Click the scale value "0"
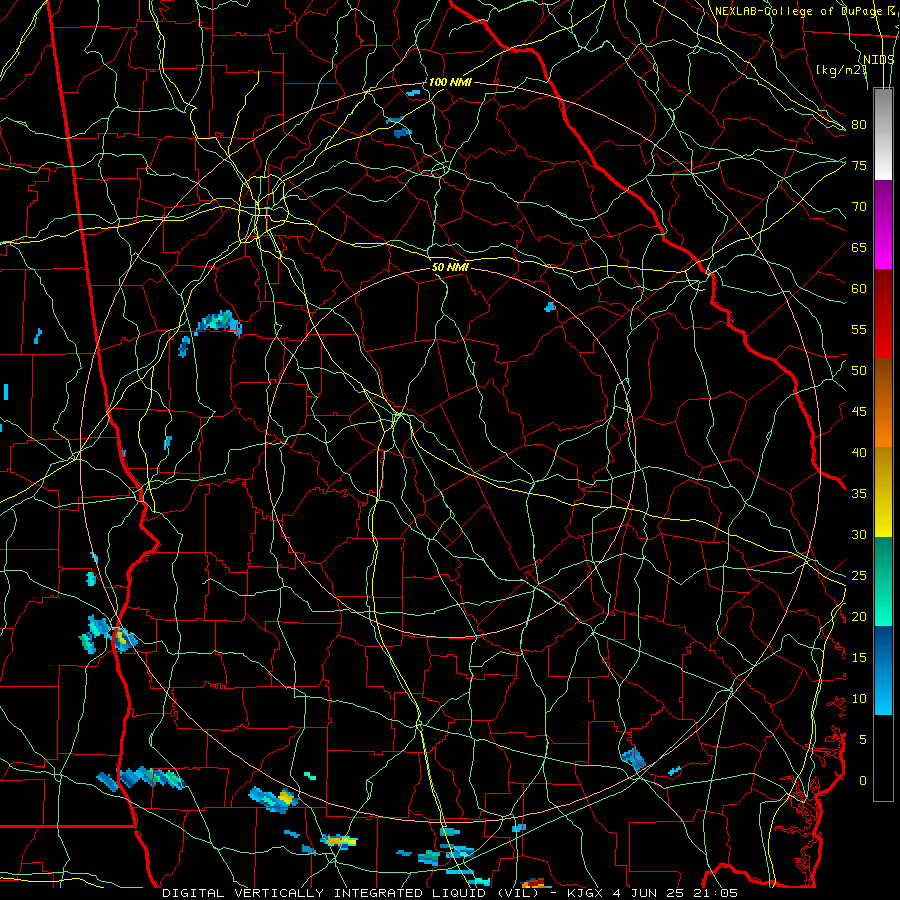Viewport: 900px width, 900px height. click(x=863, y=781)
